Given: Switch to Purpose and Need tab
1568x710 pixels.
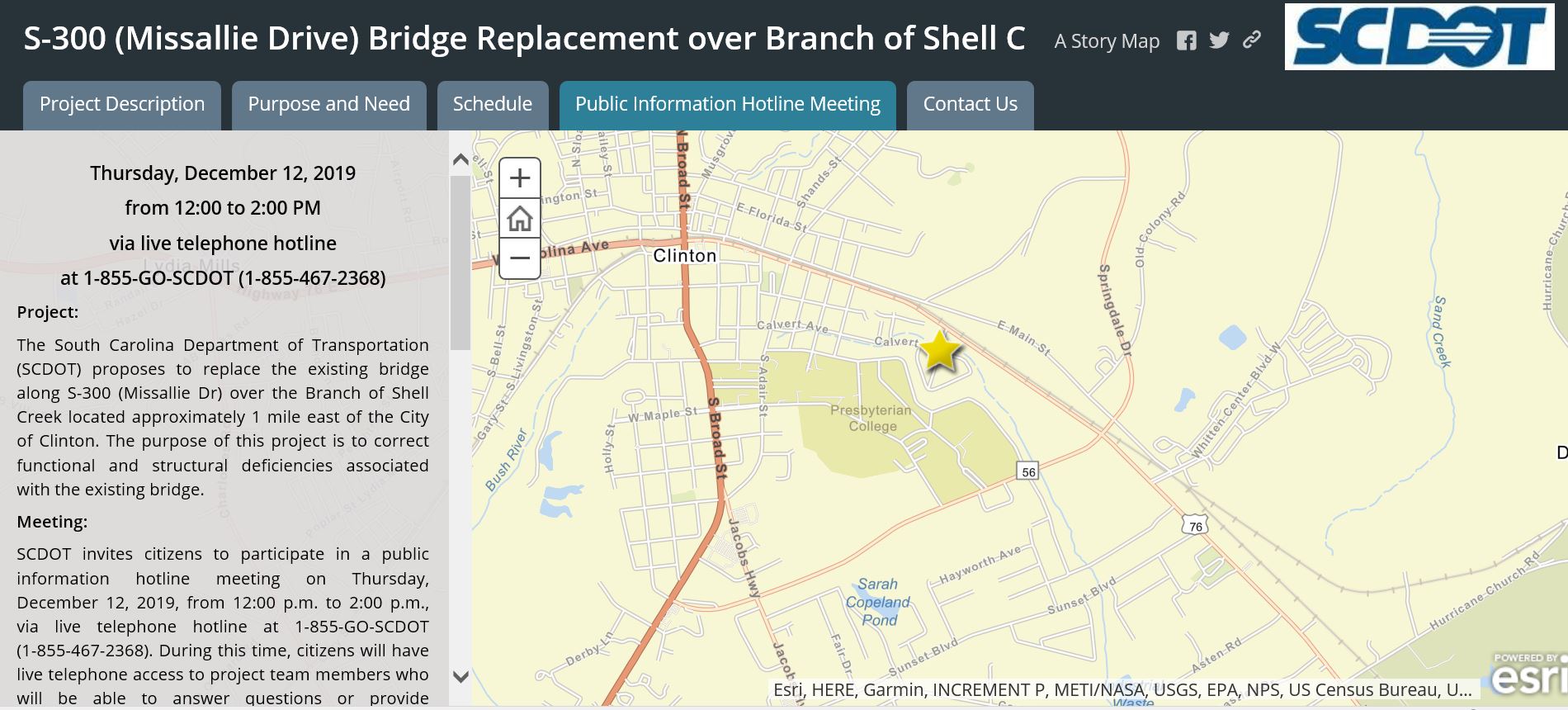Looking at the screenshot, I should pyautogui.click(x=328, y=105).
